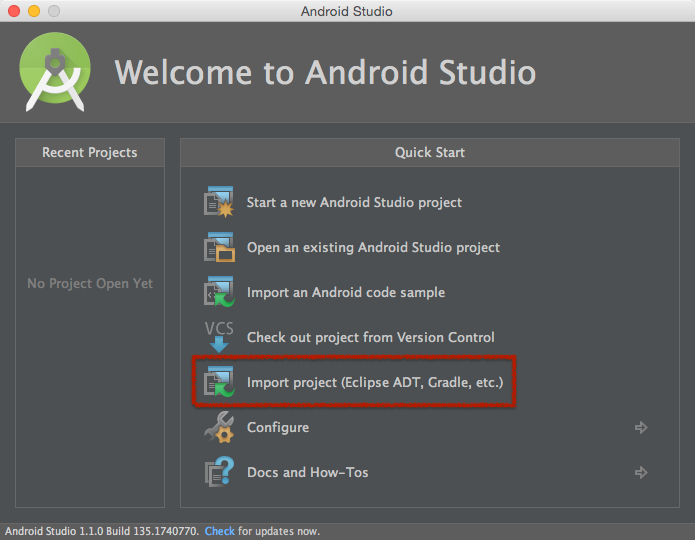695x540 pixels.
Task: Expand the Configure submenu arrow
Action: (x=641, y=427)
